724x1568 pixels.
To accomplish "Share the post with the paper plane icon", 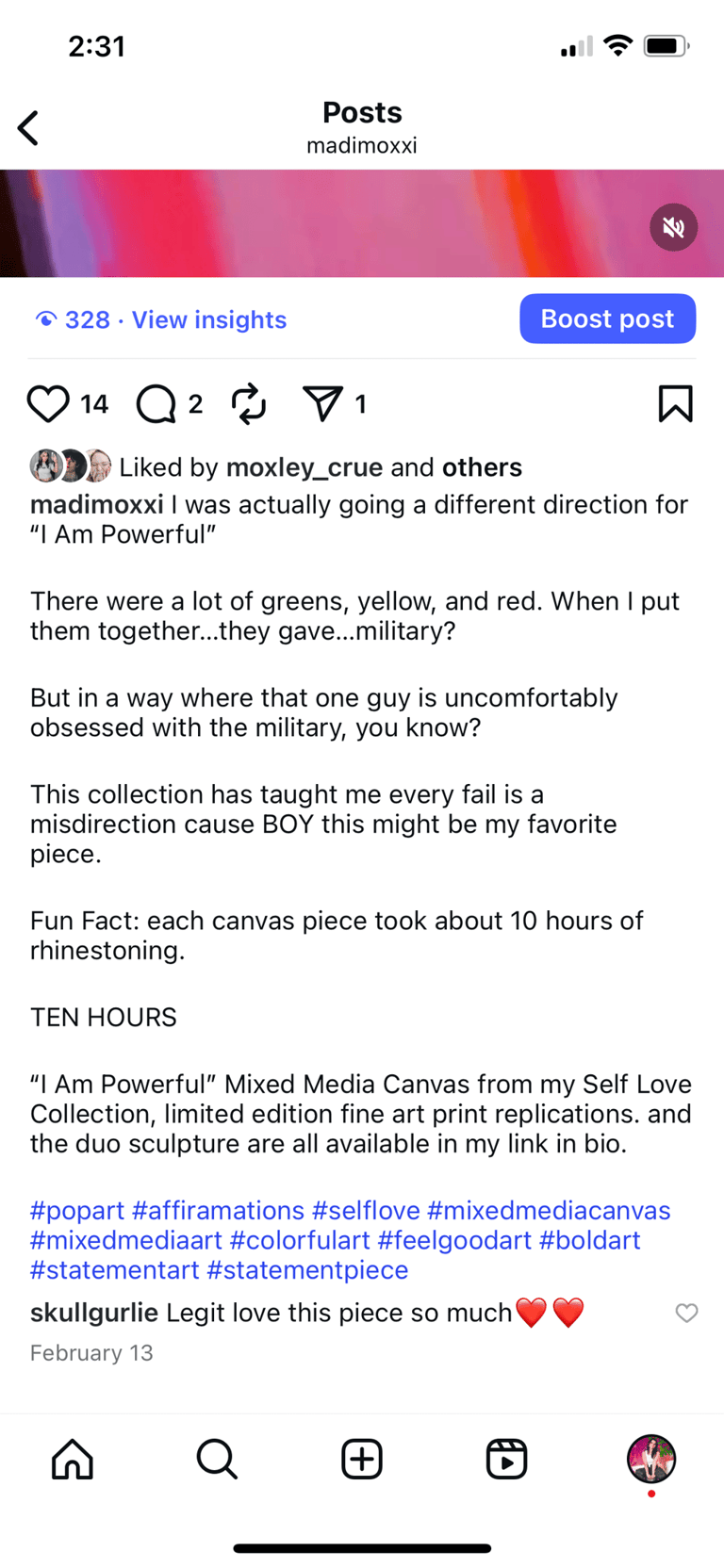I will click(322, 404).
